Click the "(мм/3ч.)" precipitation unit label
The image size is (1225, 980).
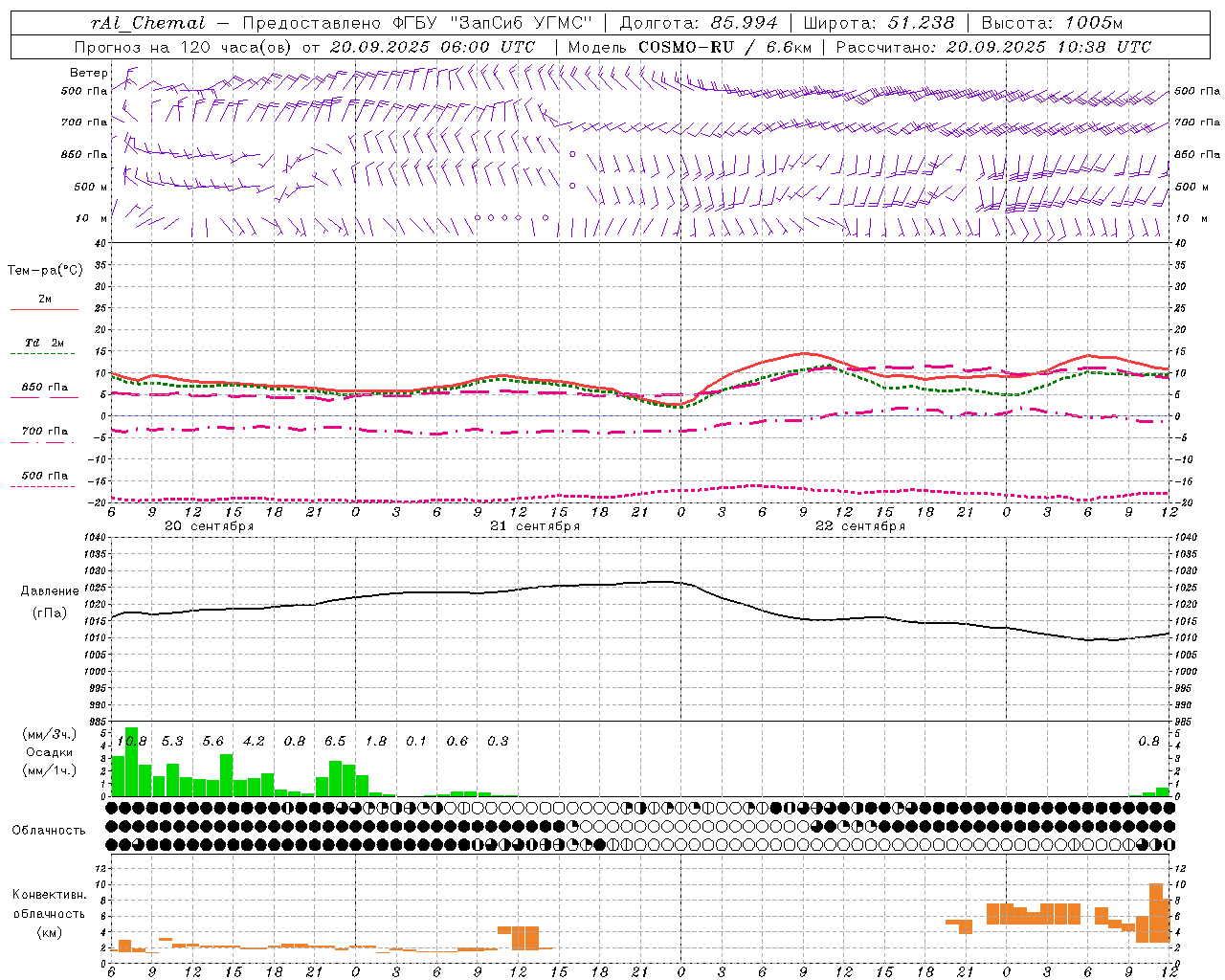coord(50,735)
